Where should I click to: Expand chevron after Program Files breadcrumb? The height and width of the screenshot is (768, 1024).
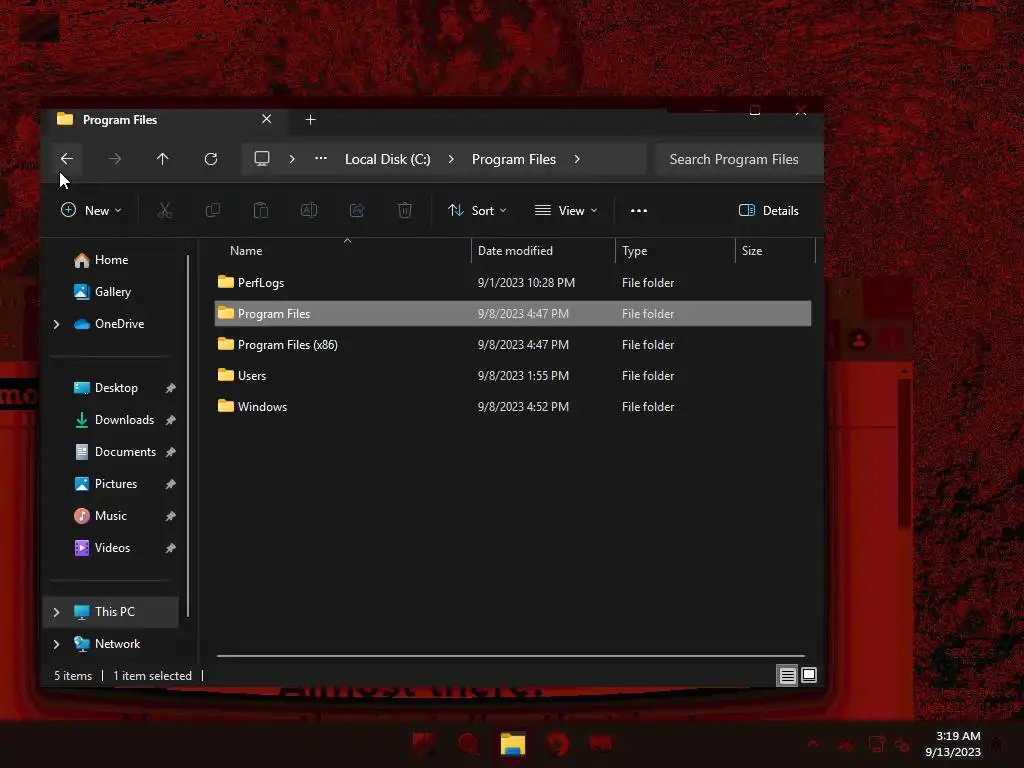[577, 159]
